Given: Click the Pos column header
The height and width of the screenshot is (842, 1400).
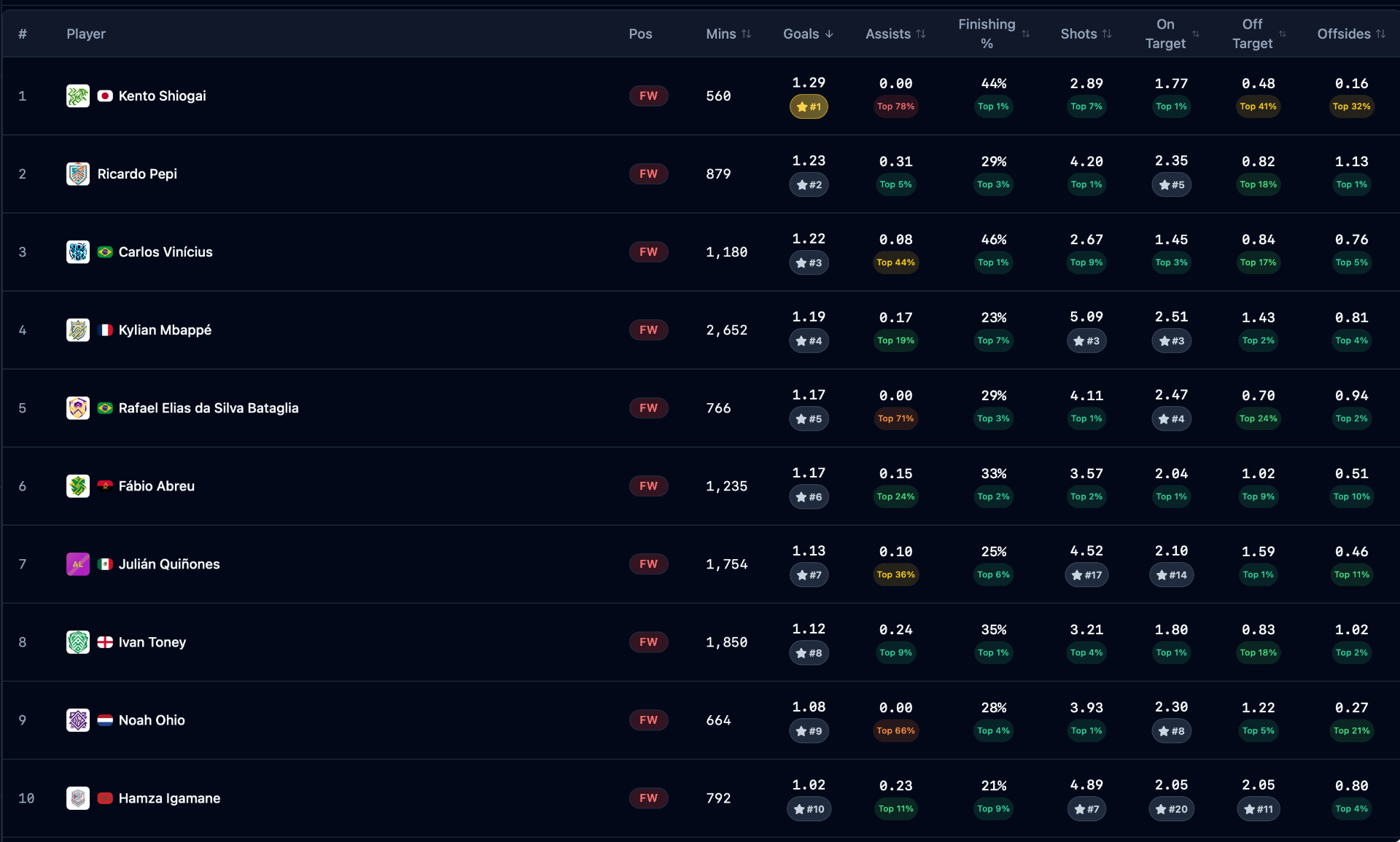Looking at the screenshot, I should (x=640, y=34).
